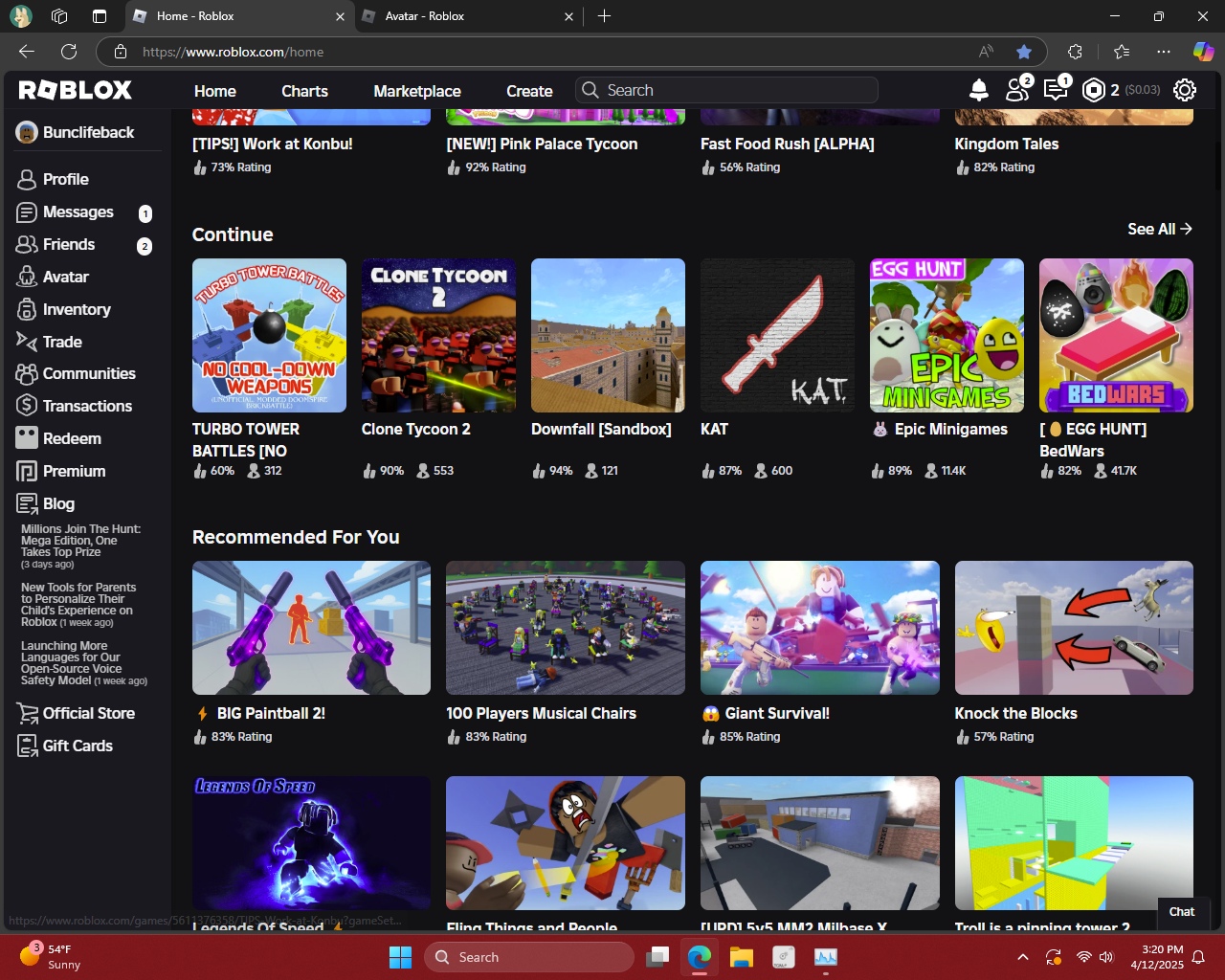Open the BIG Paintball 2! thumbnail
The image size is (1225, 980).
coord(311,628)
